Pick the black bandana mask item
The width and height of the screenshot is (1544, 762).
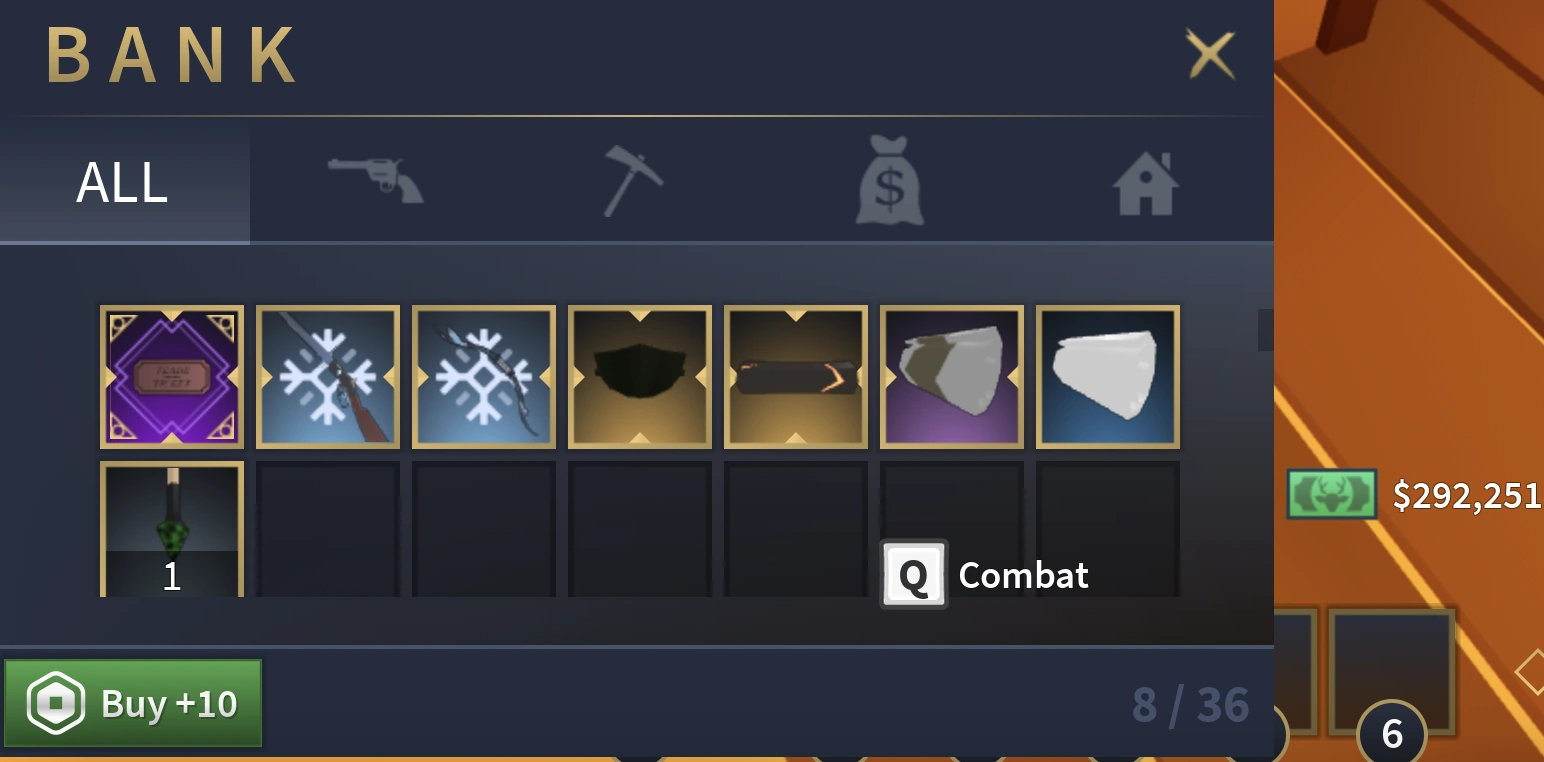(640, 377)
